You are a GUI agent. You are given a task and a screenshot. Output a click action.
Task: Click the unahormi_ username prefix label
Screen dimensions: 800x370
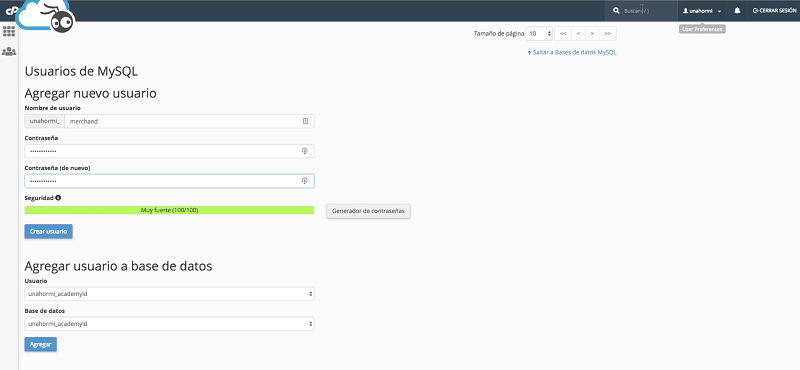[x=45, y=121]
